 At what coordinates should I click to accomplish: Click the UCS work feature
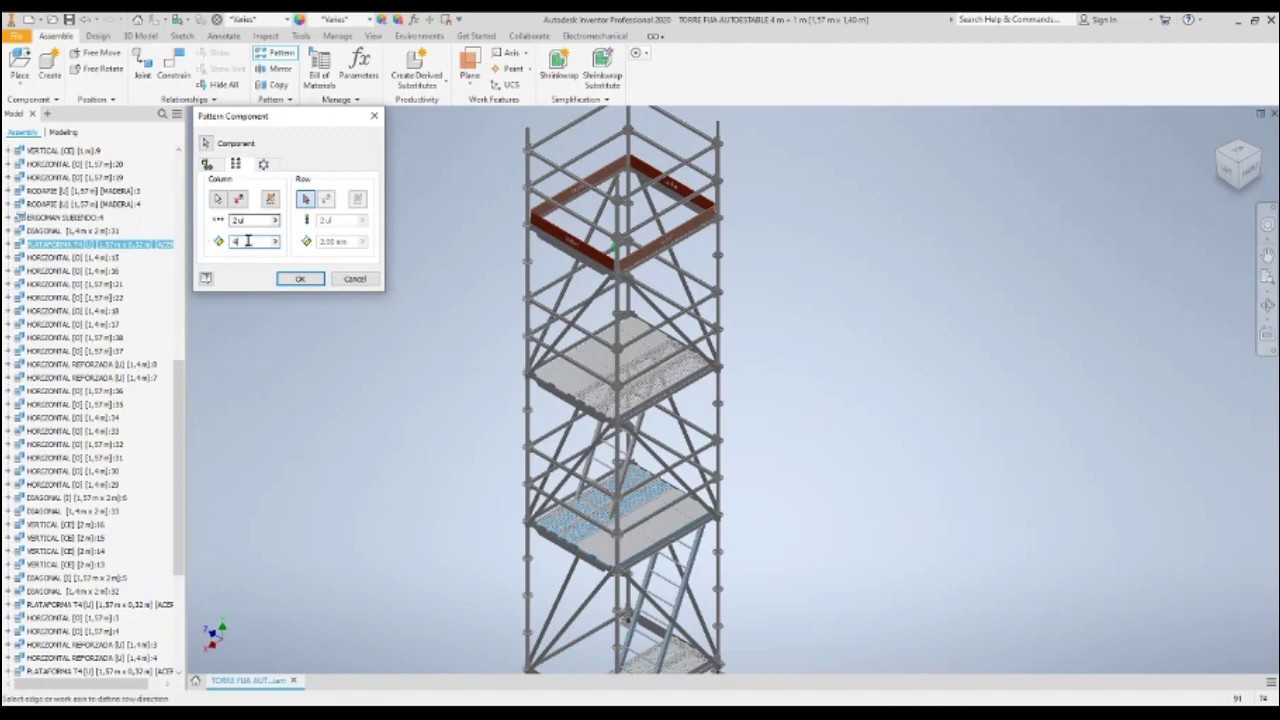[505, 85]
